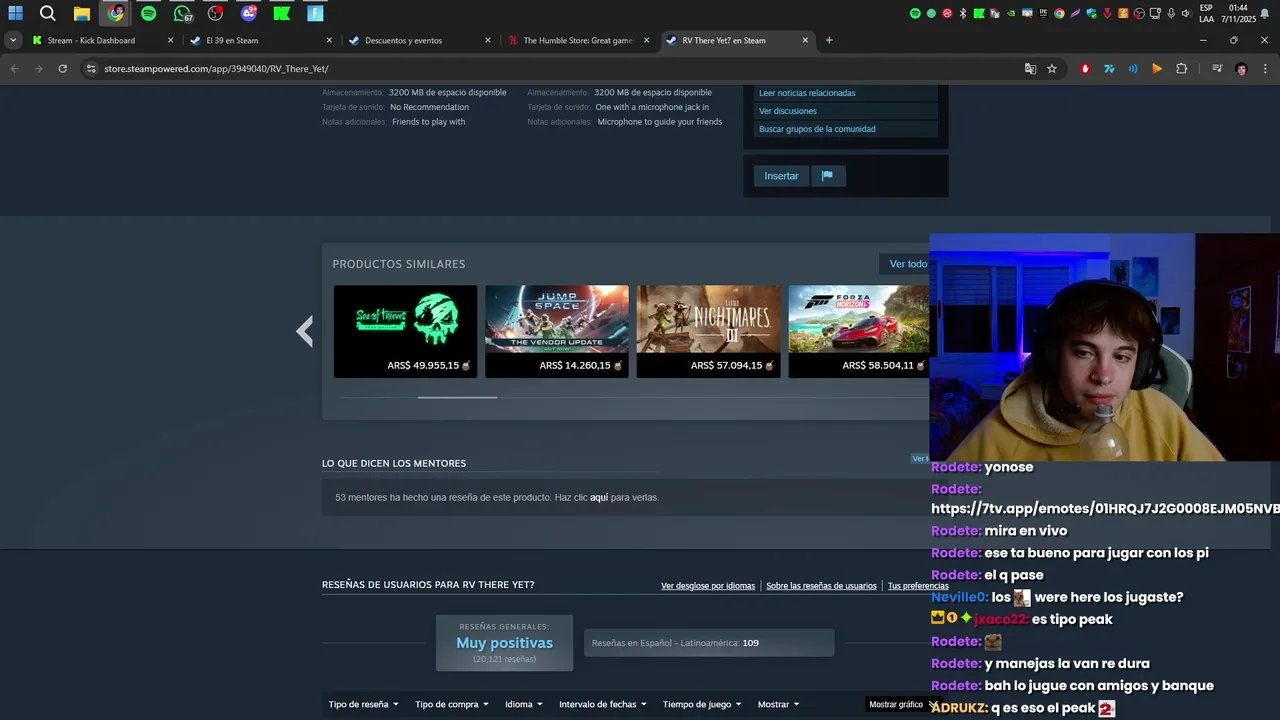
Task: Open File Explorer from the taskbar
Action: tap(82, 13)
